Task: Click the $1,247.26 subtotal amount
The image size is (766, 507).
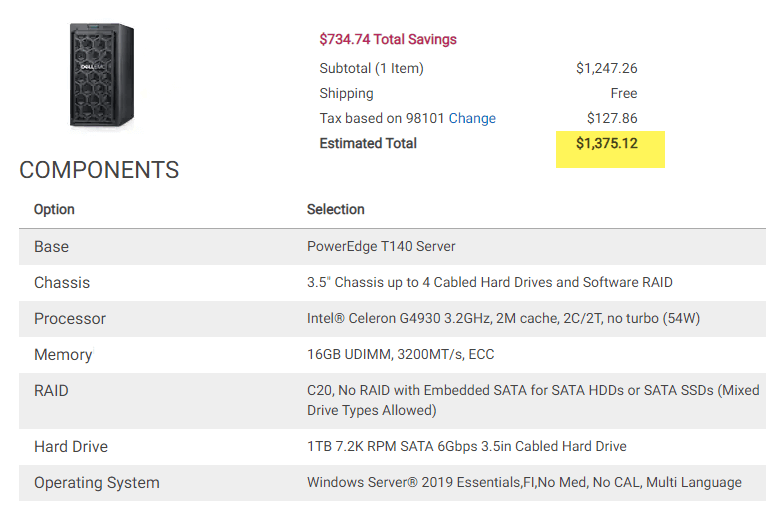Action: tap(606, 68)
